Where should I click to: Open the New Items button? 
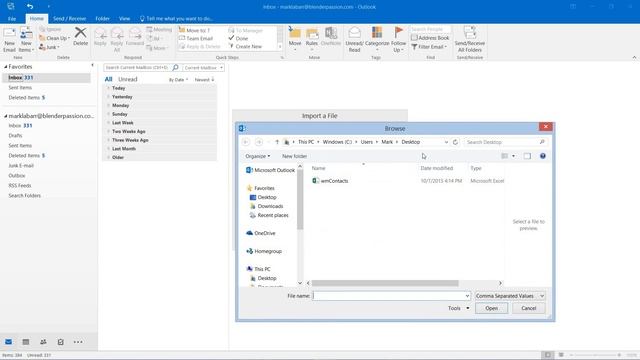(26, 40)
